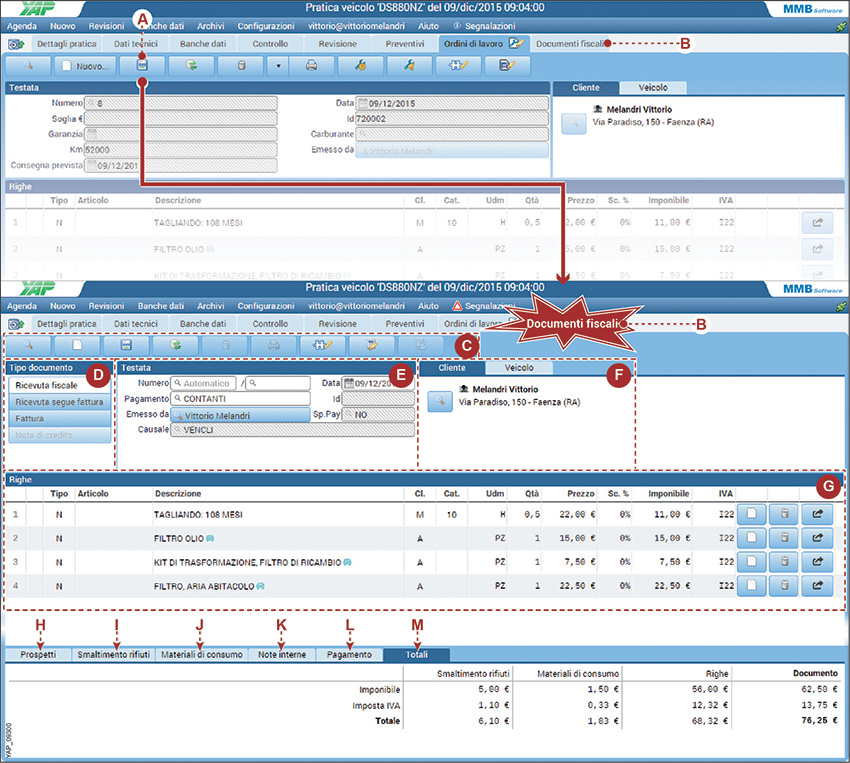This screenshot has height=763, width=850.
Task: Click delete icon on FILTRO OLIO row
Action: pos(784,538)
